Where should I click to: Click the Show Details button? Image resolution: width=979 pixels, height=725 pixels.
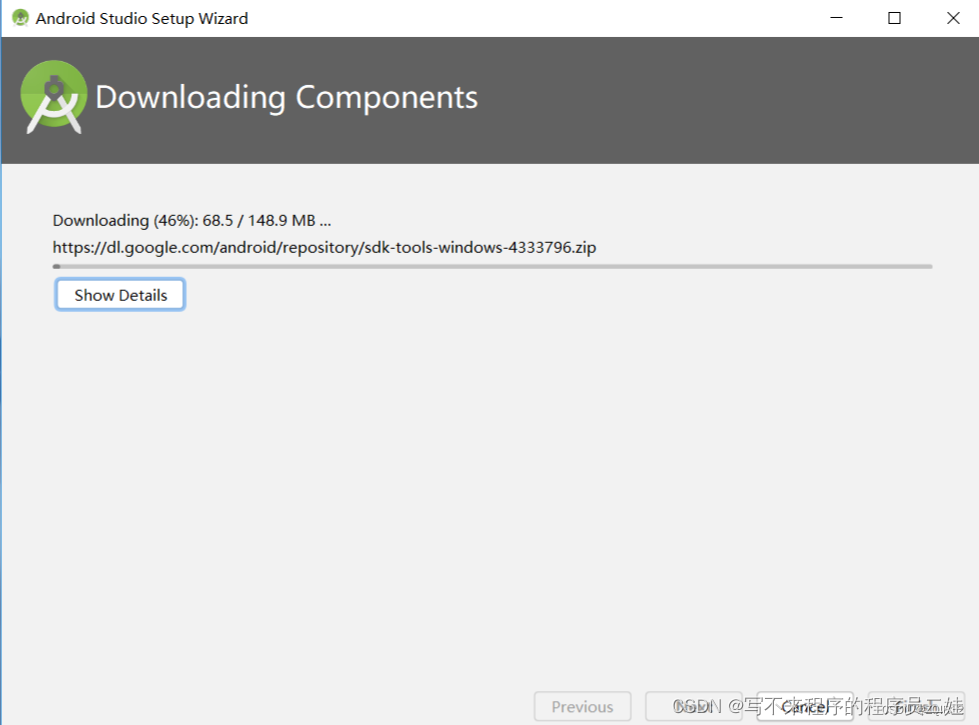[120, 295]
